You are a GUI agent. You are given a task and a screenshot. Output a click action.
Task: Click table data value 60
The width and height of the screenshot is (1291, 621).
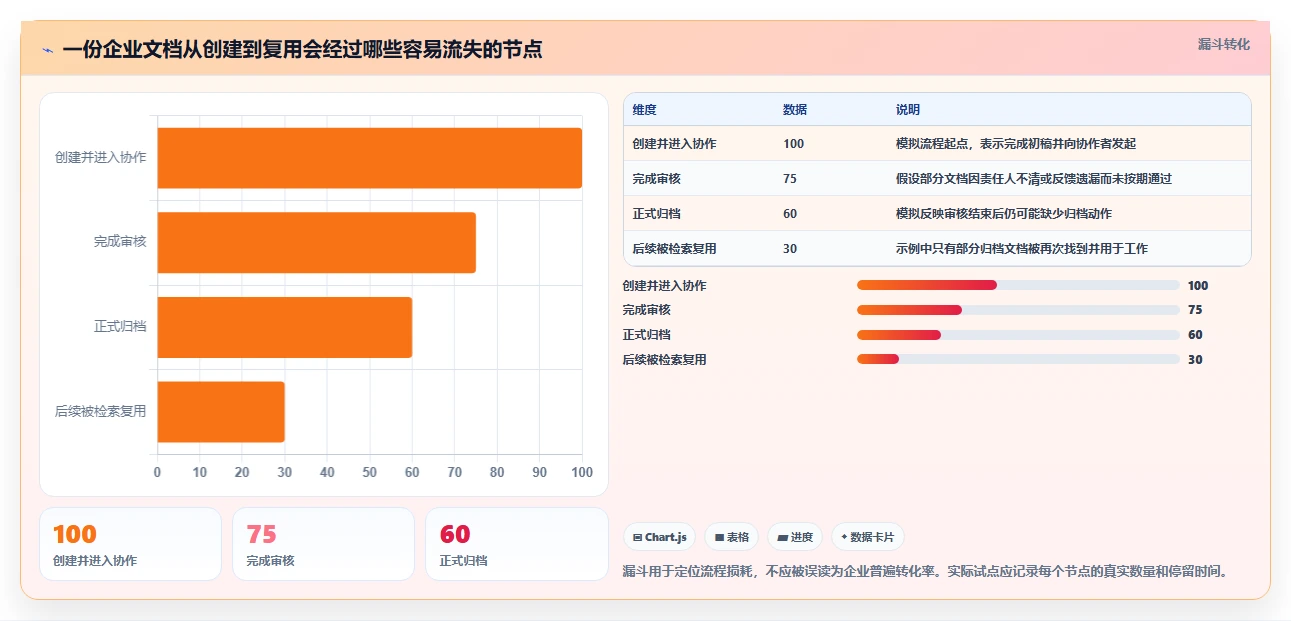[x=790, y=214]
